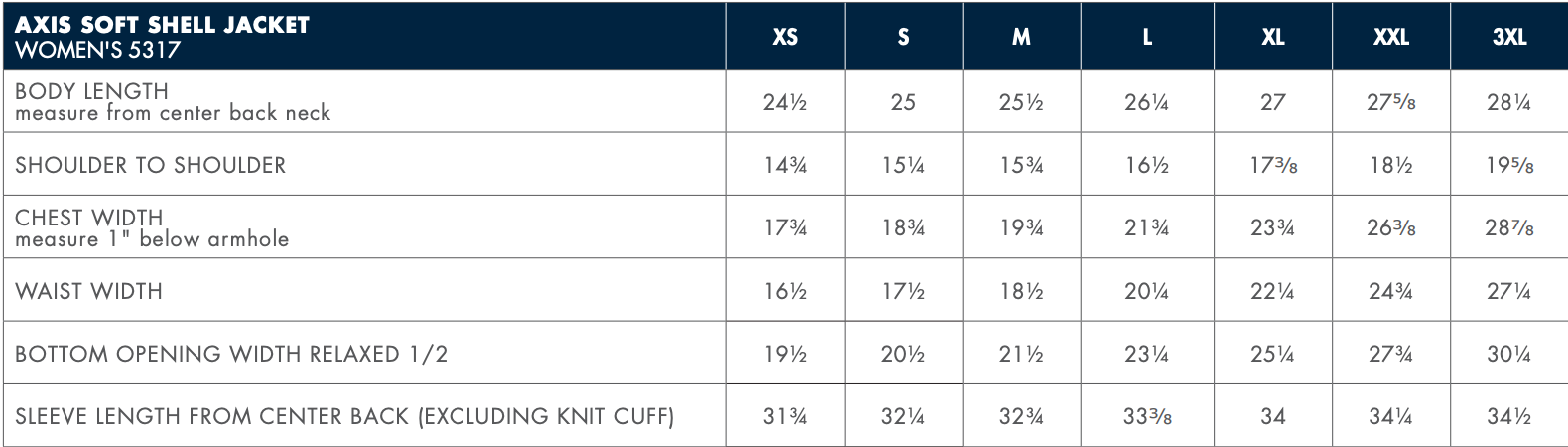This screenshot has height=447, width=1568.
Task: Click the Axis Soft Shell Jacket title
Action: tap(162, 25)
